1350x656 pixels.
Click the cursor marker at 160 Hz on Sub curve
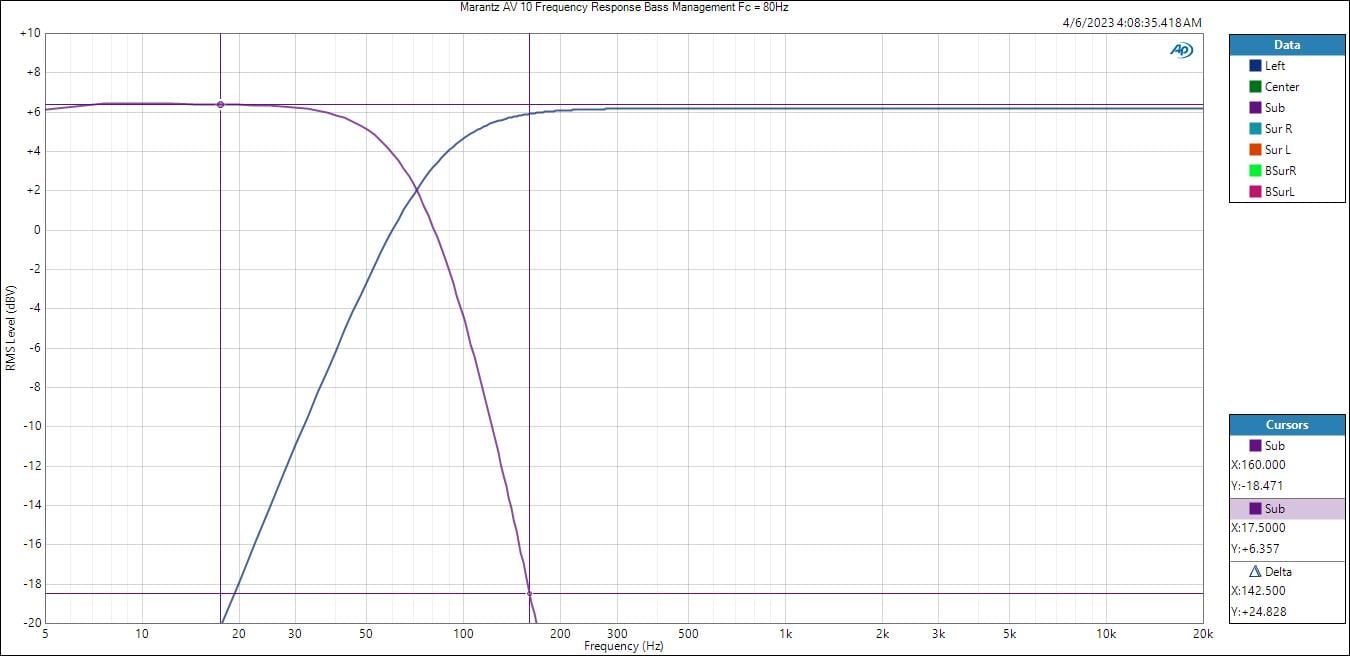point(529,594)
